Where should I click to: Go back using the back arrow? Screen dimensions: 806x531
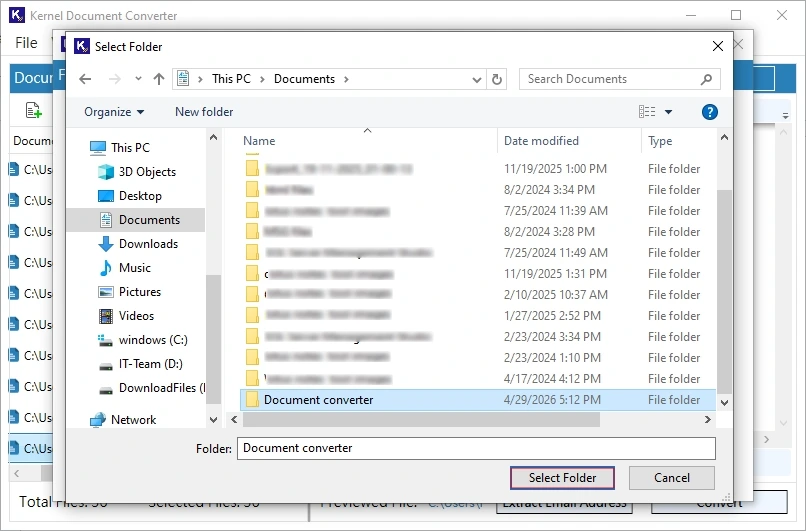point(85,79)
